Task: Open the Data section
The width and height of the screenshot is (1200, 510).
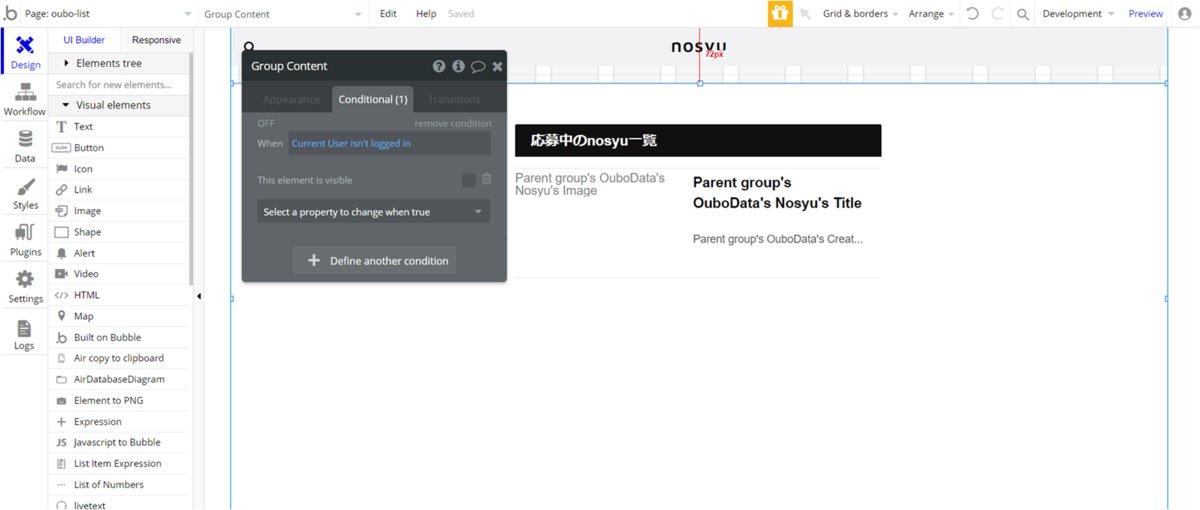Action: point(25,146)
